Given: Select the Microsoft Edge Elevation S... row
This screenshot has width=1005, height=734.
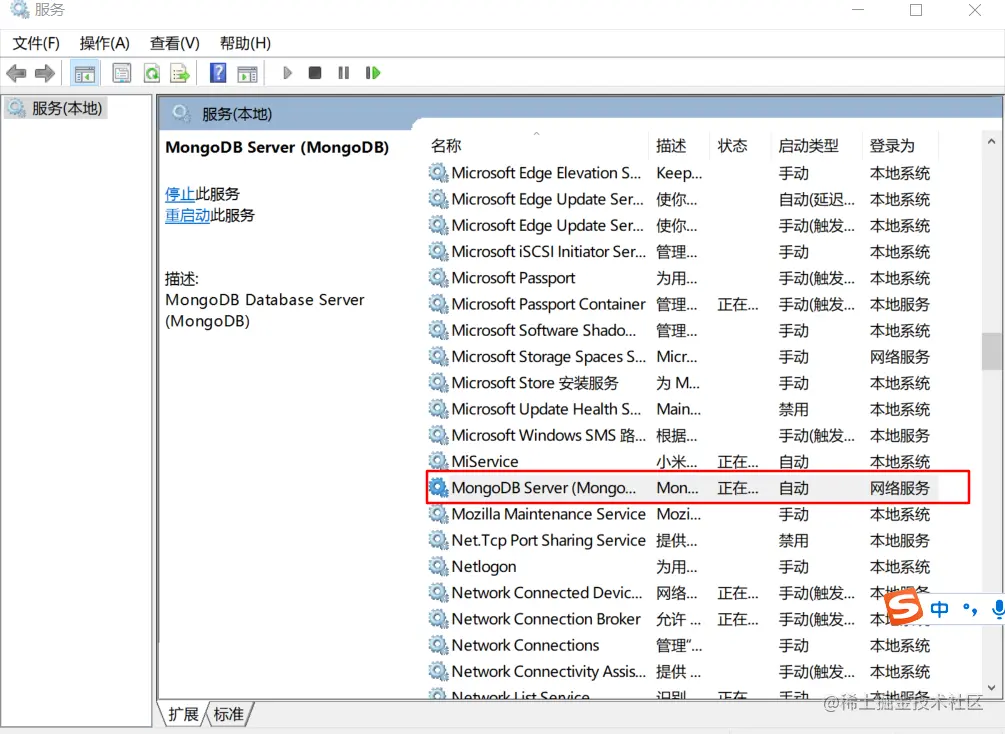Looking at the screenshot, I should click(681, 173).
